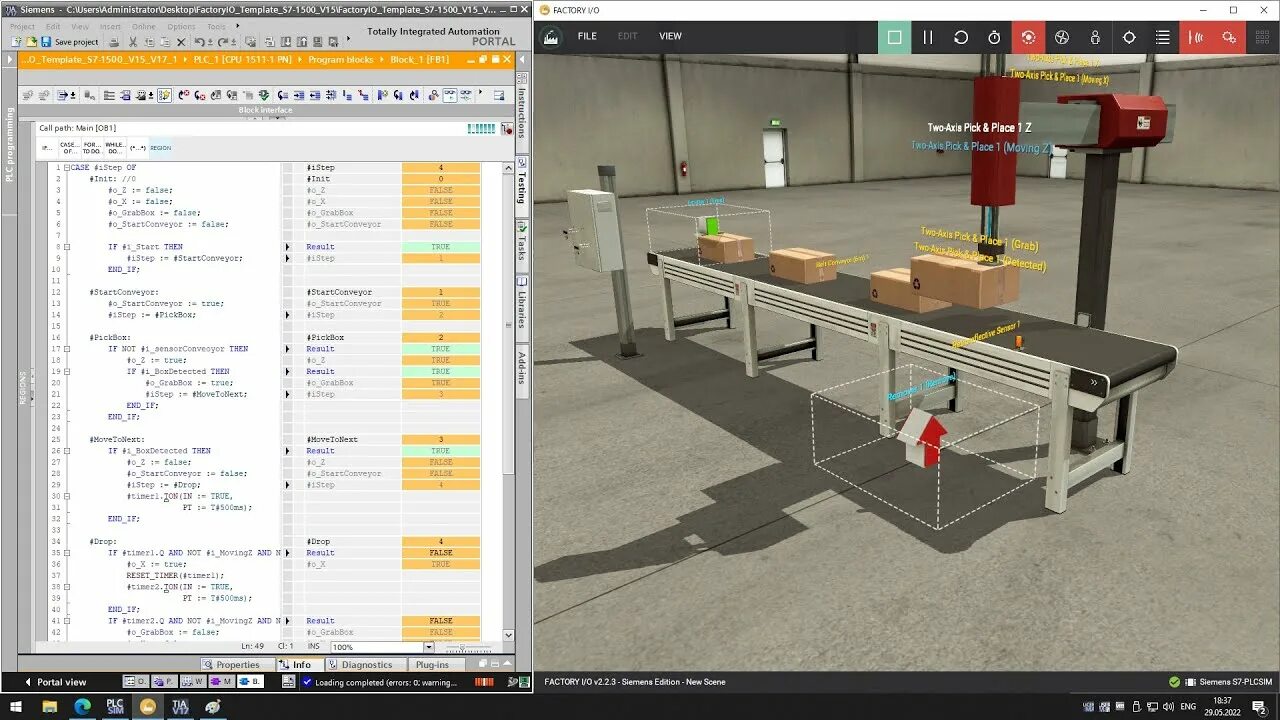Click the list lines icon in Factory I/O

1163,37
